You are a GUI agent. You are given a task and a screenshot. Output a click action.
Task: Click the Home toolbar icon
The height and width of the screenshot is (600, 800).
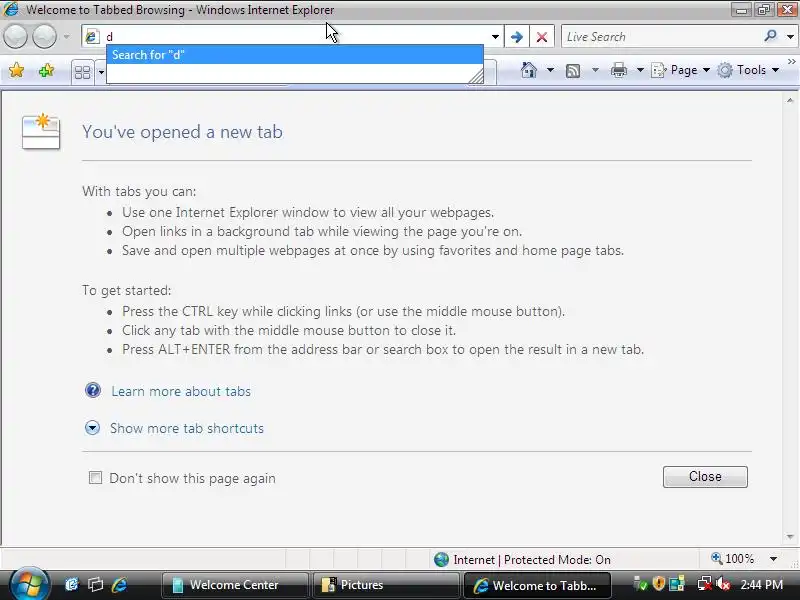click(529, 70)
